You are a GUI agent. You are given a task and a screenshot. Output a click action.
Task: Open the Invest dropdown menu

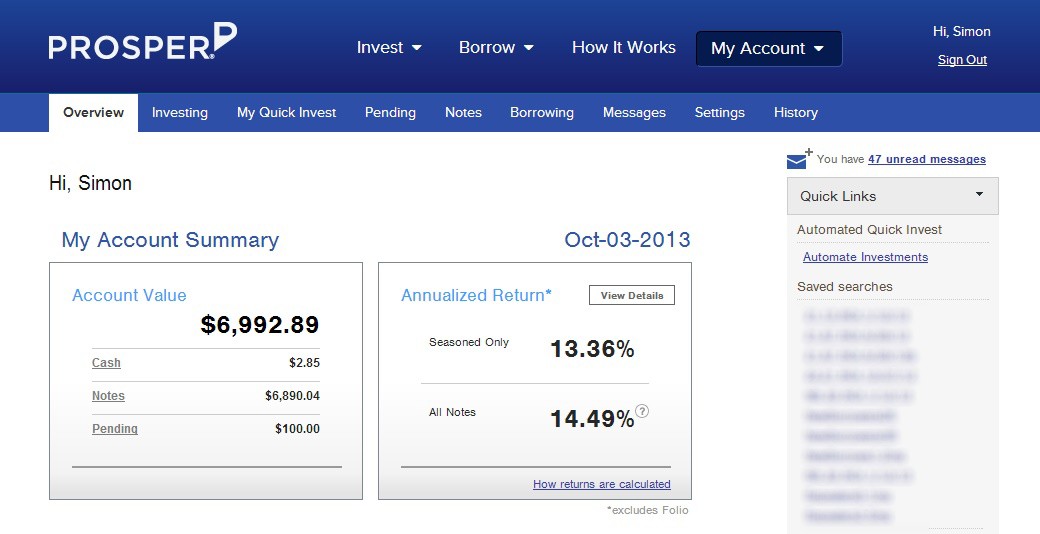(389, 47)
